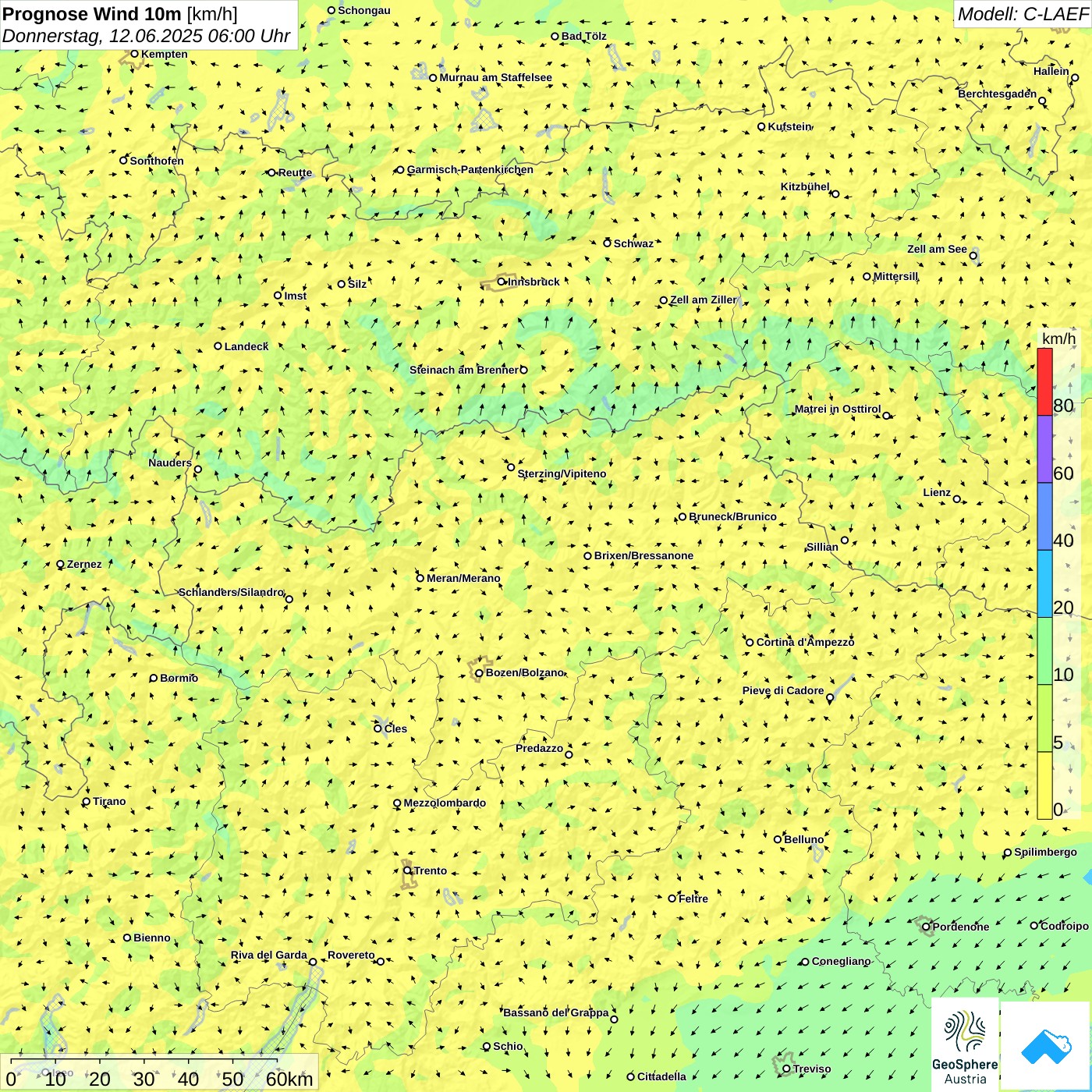Click the Nauders label
The image size is (1092, 1092).
(170, 463)
